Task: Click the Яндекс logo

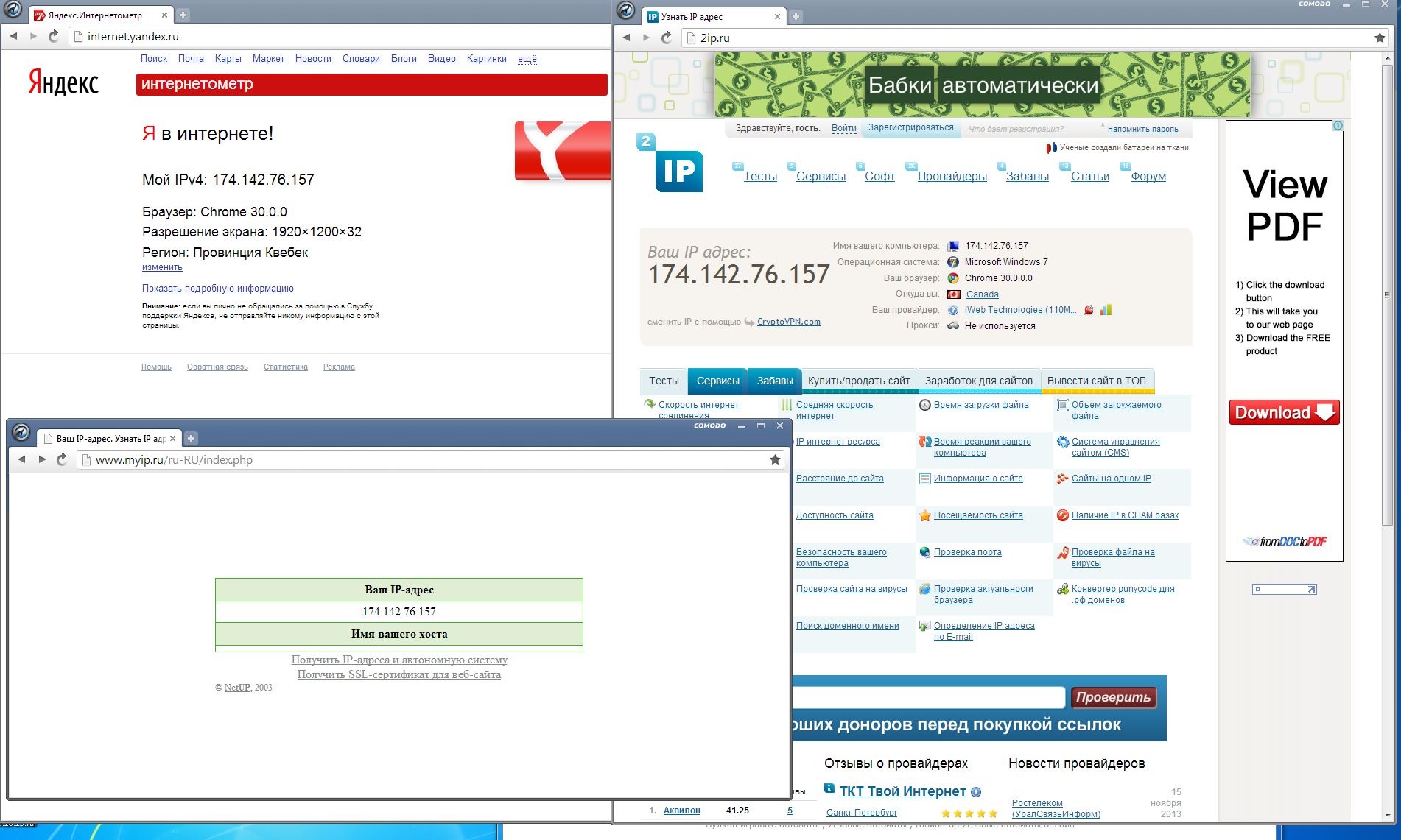Action: [x=63, y=82]
